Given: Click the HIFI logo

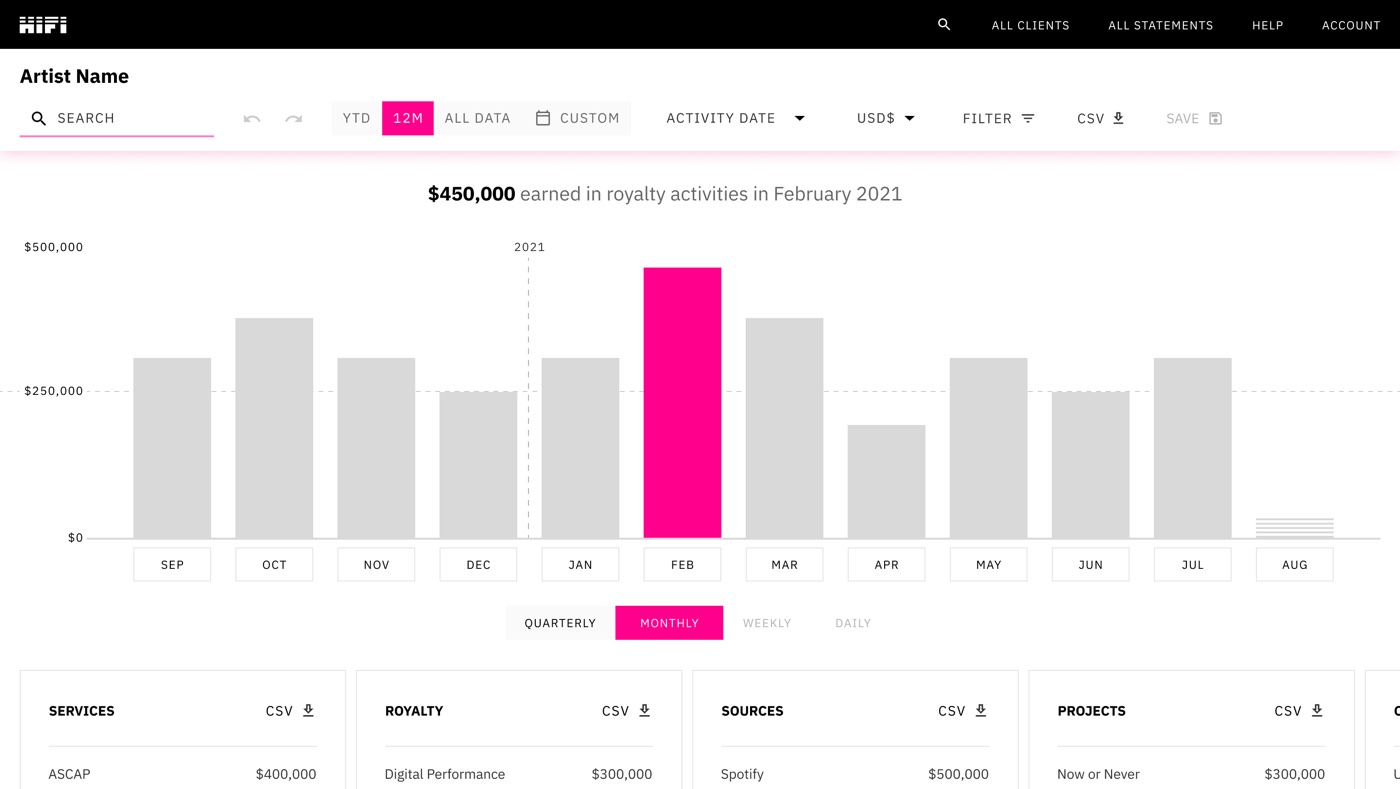Looking at the screenshot, I should click(x=43, y=25).
